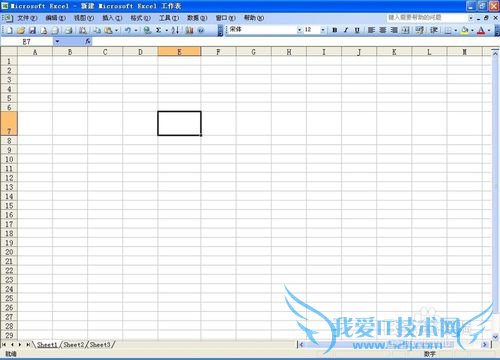Image resolution: width=500 pixels, height=360 pixels.
Task: Toggle Underline formatting
Action: tap(357, 30)
